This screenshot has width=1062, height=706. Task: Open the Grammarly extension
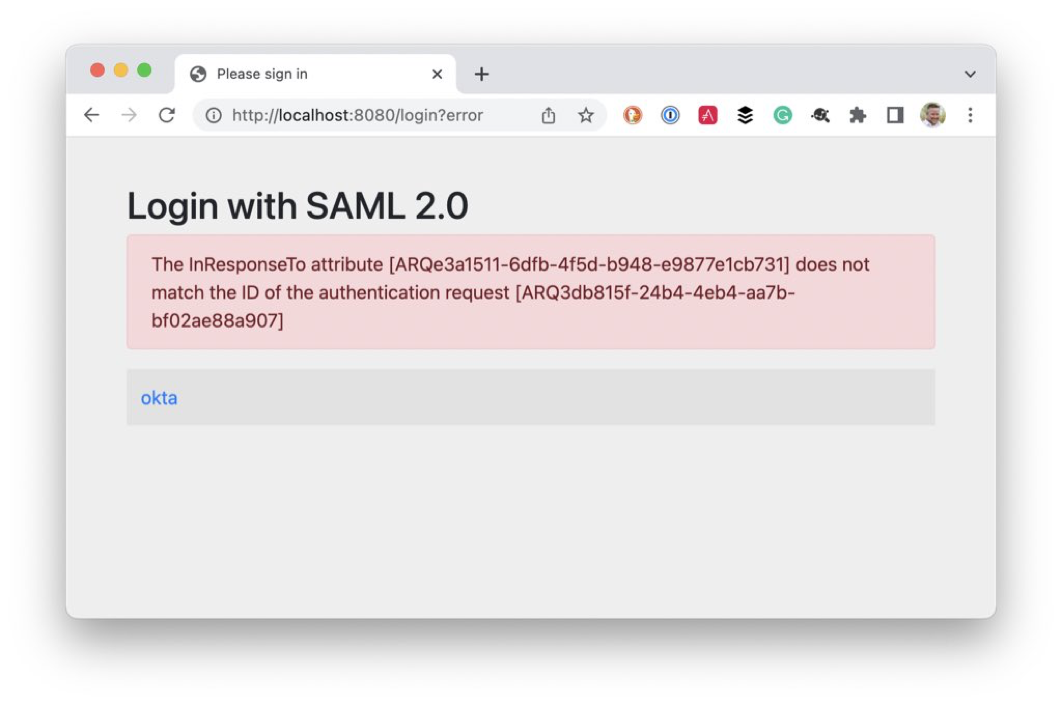pyautogui.click(x=781, y=114)
